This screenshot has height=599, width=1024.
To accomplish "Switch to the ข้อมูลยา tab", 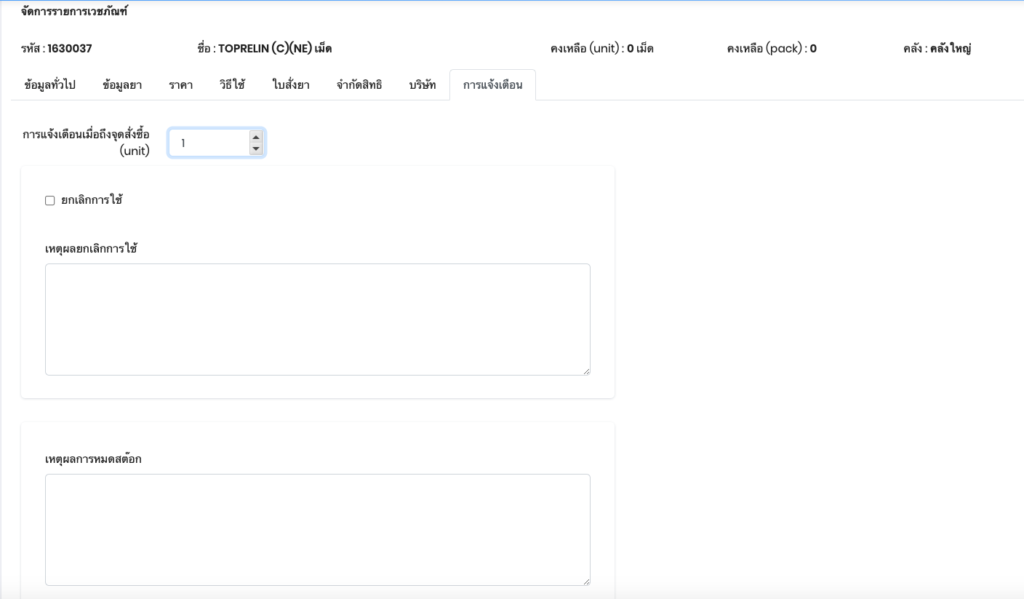I will [x=122, y=85].
